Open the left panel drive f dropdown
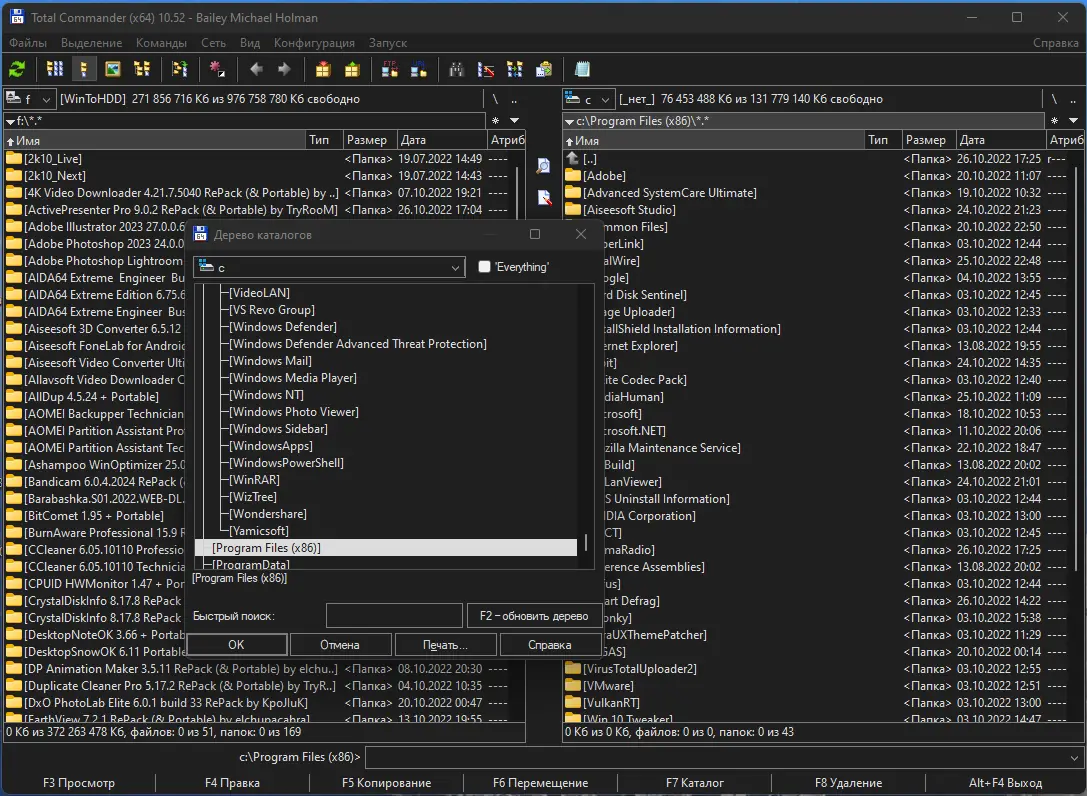 coord(31,99)
